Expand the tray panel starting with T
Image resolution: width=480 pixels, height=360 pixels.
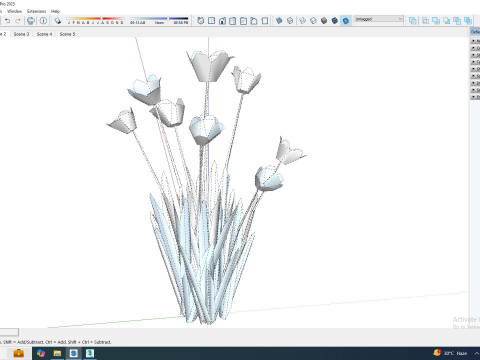[x=475, y=62]
